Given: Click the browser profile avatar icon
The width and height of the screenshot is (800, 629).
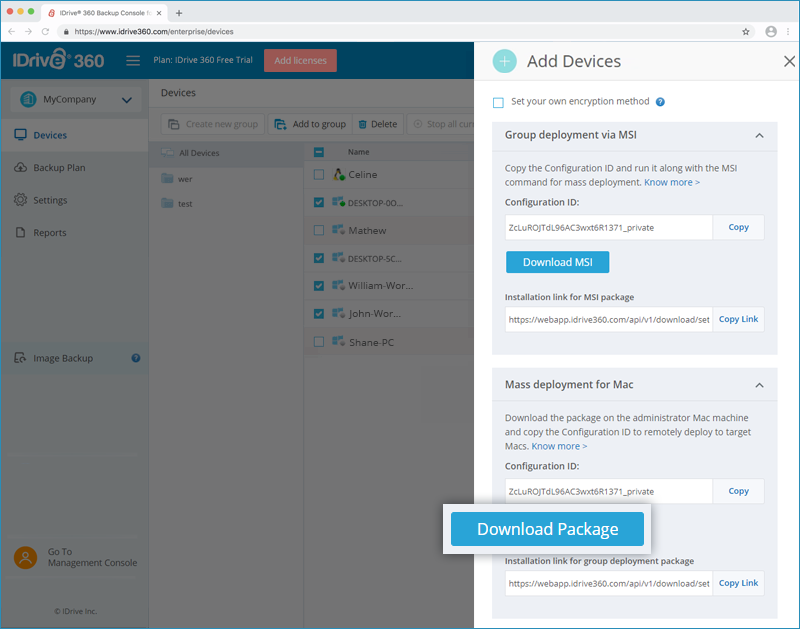Looking at the screenshot, I should (771, 32).
